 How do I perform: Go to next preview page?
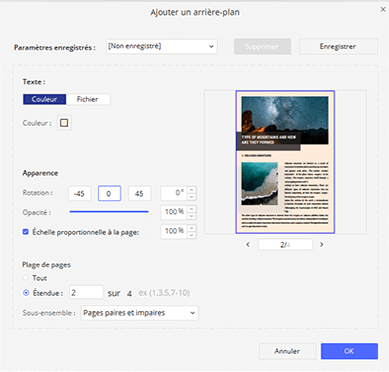point(321,245)
